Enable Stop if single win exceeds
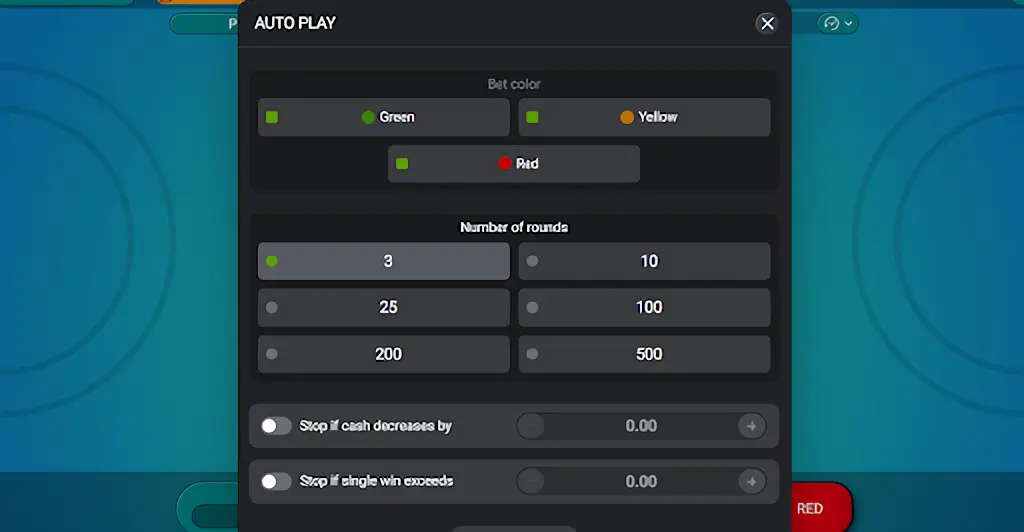Viewport: 1024px width, 532px height. click(x=276, y=481)
